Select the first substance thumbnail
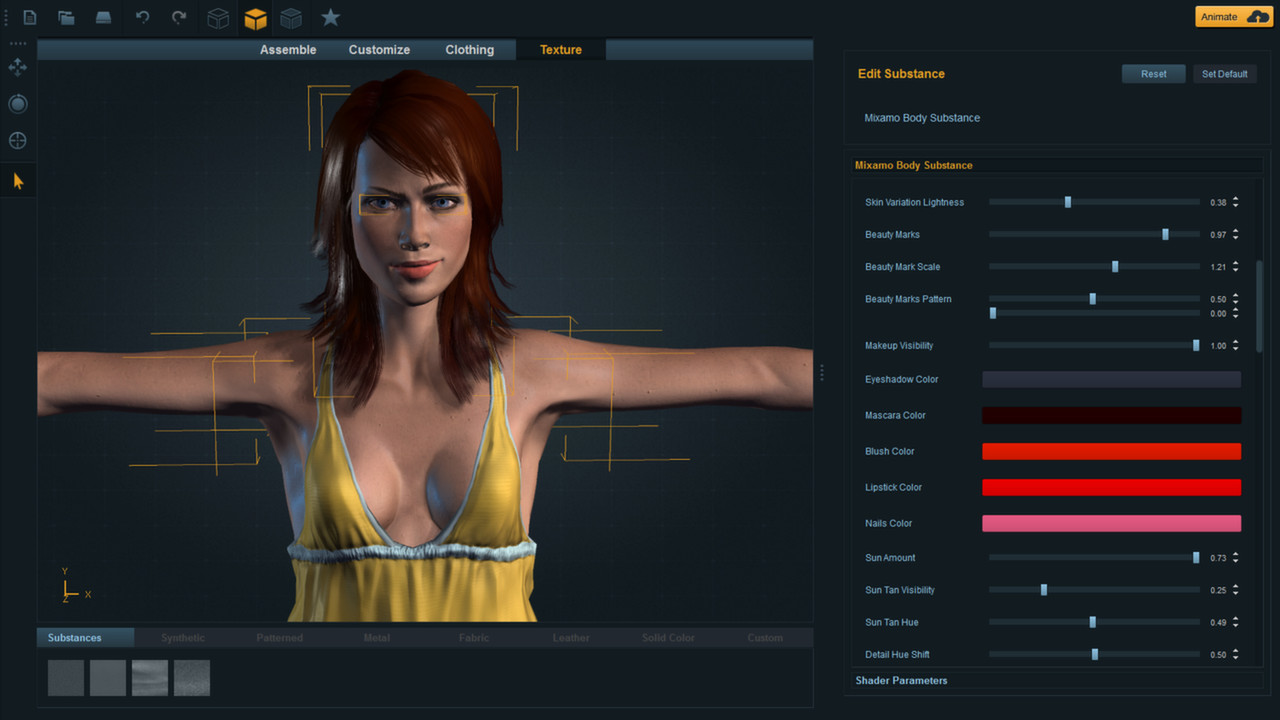1280x720 pixels. tap(65, 677)
